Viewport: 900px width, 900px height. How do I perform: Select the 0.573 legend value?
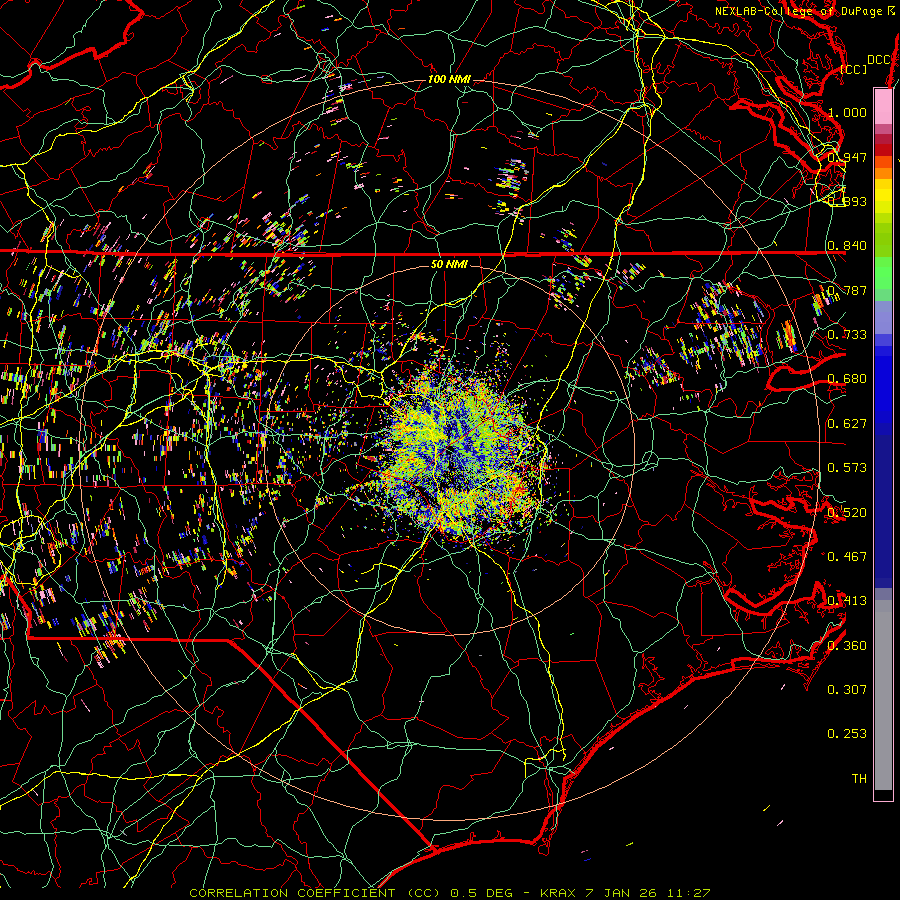(847, 467)
